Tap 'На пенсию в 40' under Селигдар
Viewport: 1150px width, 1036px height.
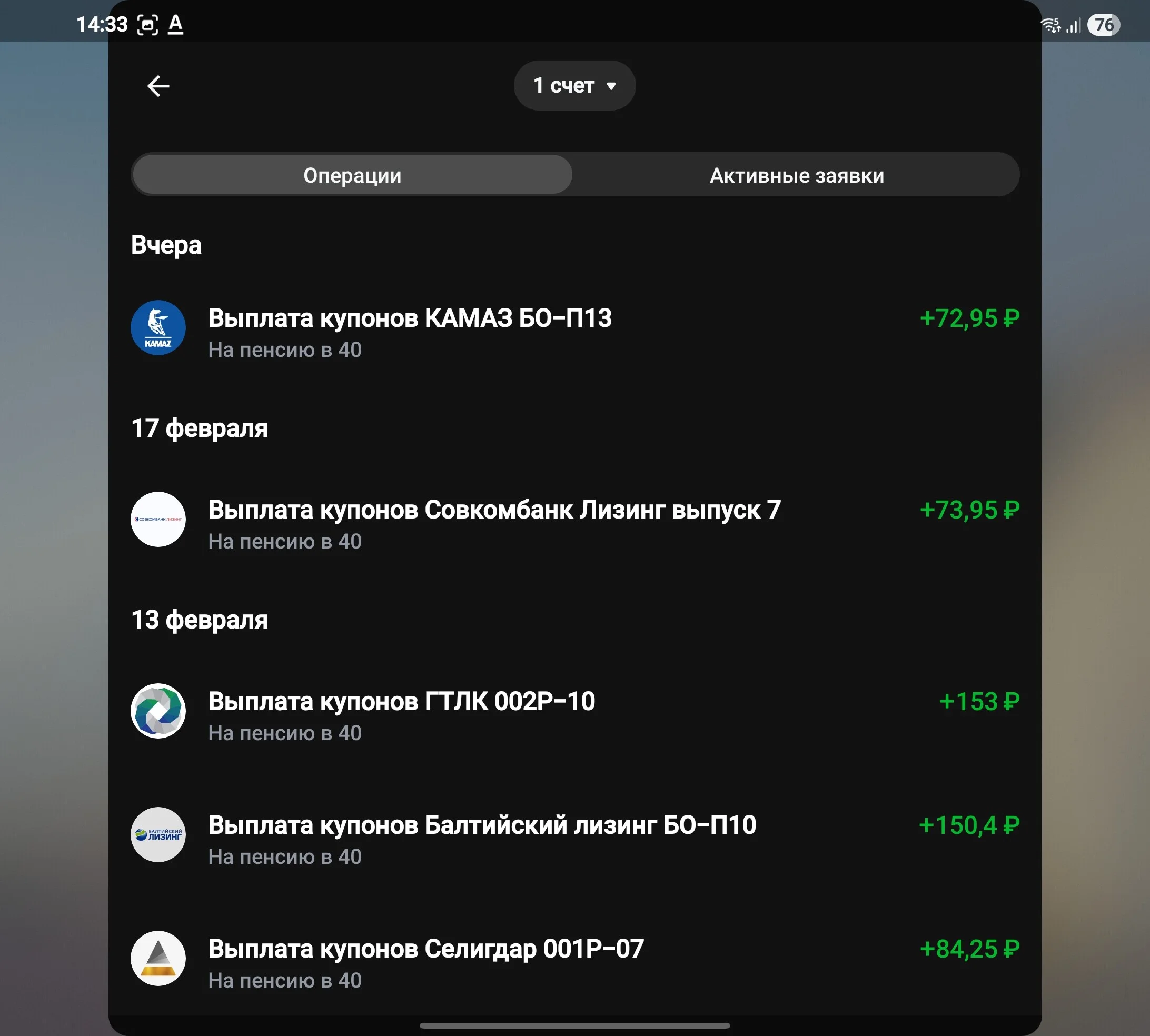[285, 981]
